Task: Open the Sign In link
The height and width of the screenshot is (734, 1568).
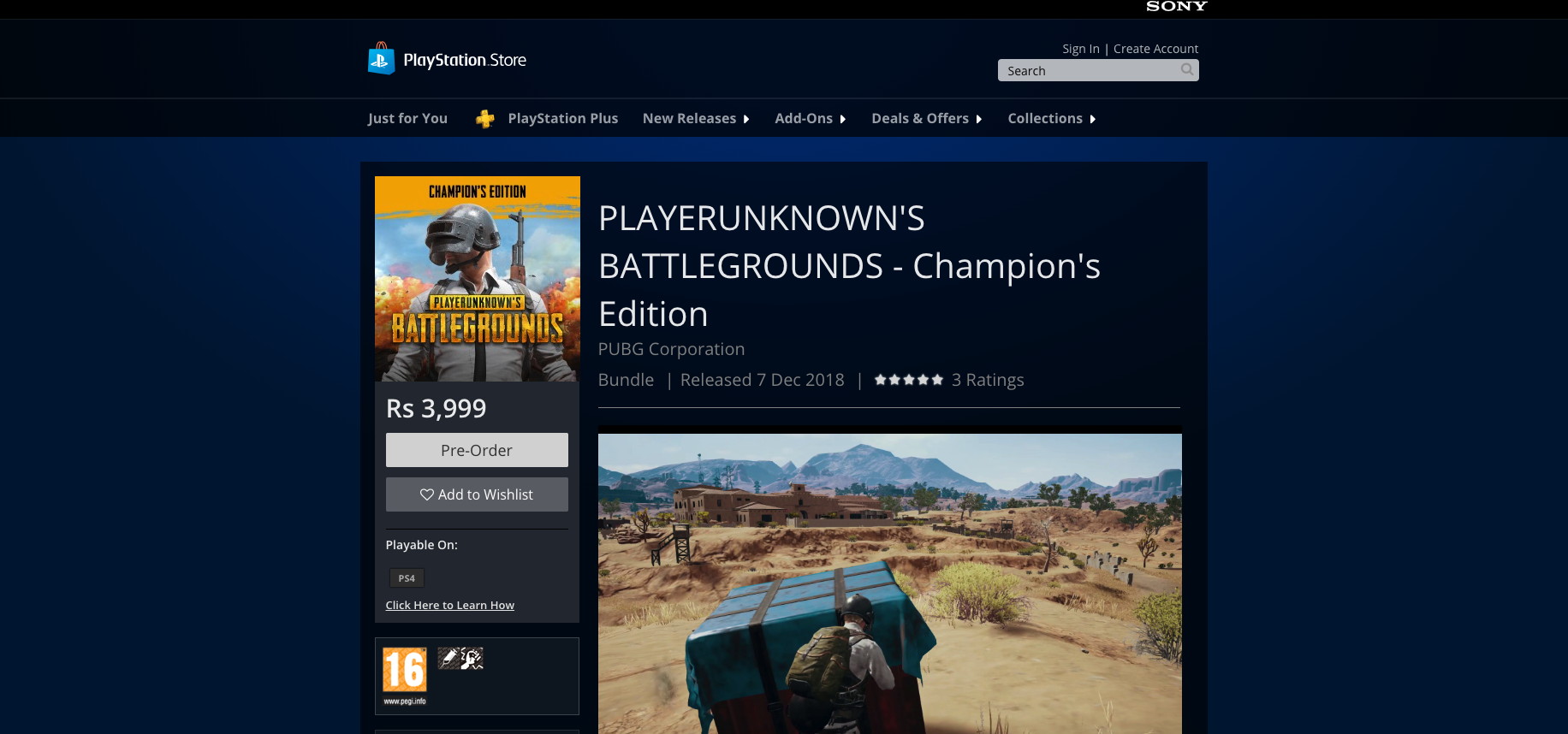Action: [1080, 49]
